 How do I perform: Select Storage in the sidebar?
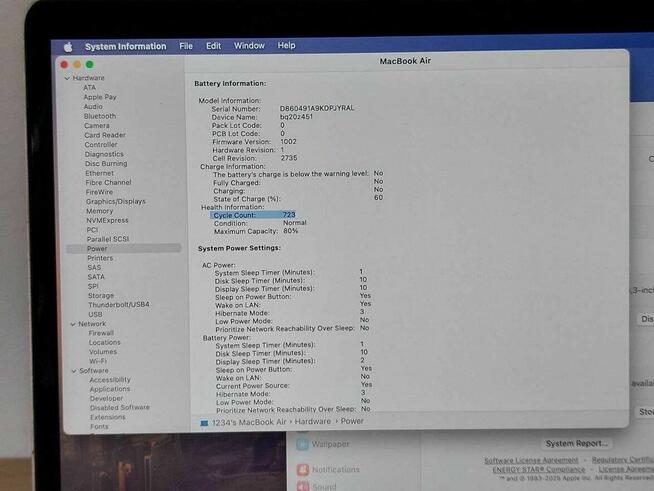pyautogui.click(x=101, y=295)
